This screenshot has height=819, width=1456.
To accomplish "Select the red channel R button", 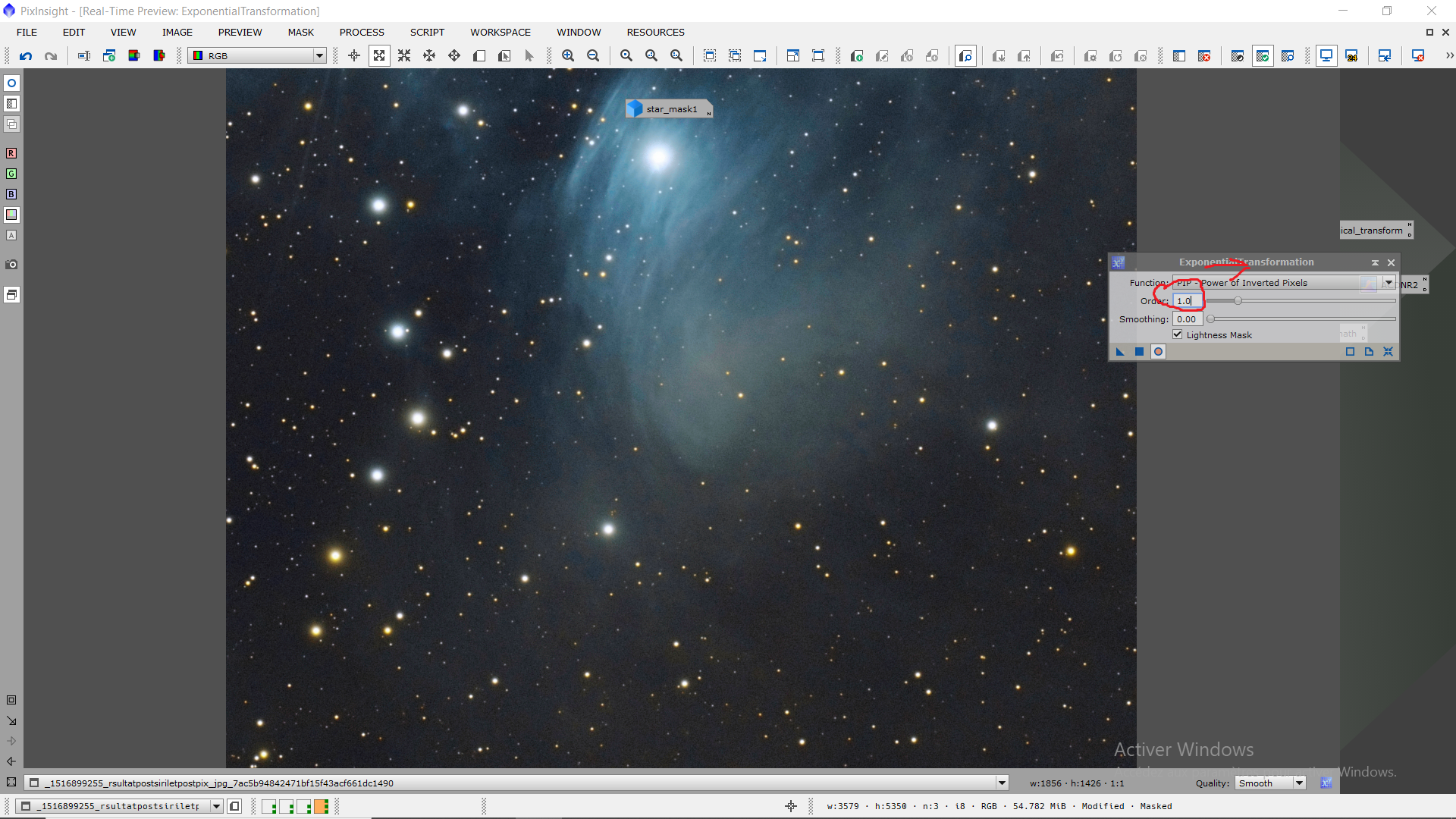I will pos(11,153).
